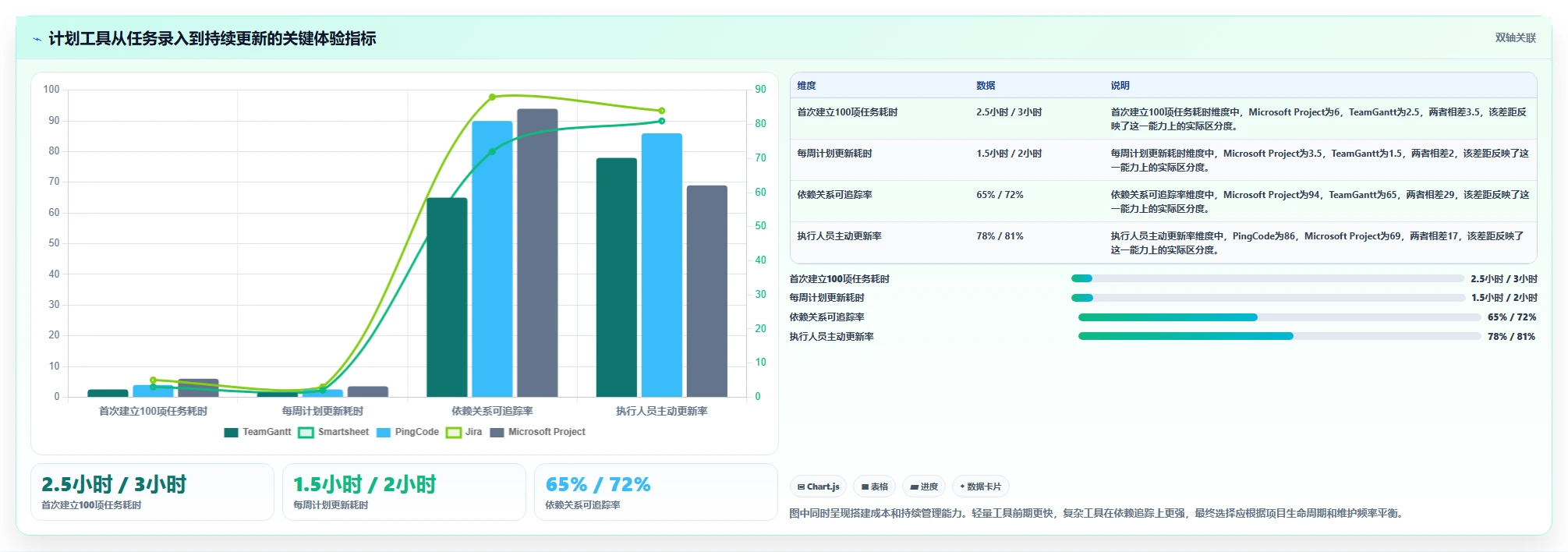
Task: Click the 依赖关系可追踪率 progress bar
Action: (1280, 317)
